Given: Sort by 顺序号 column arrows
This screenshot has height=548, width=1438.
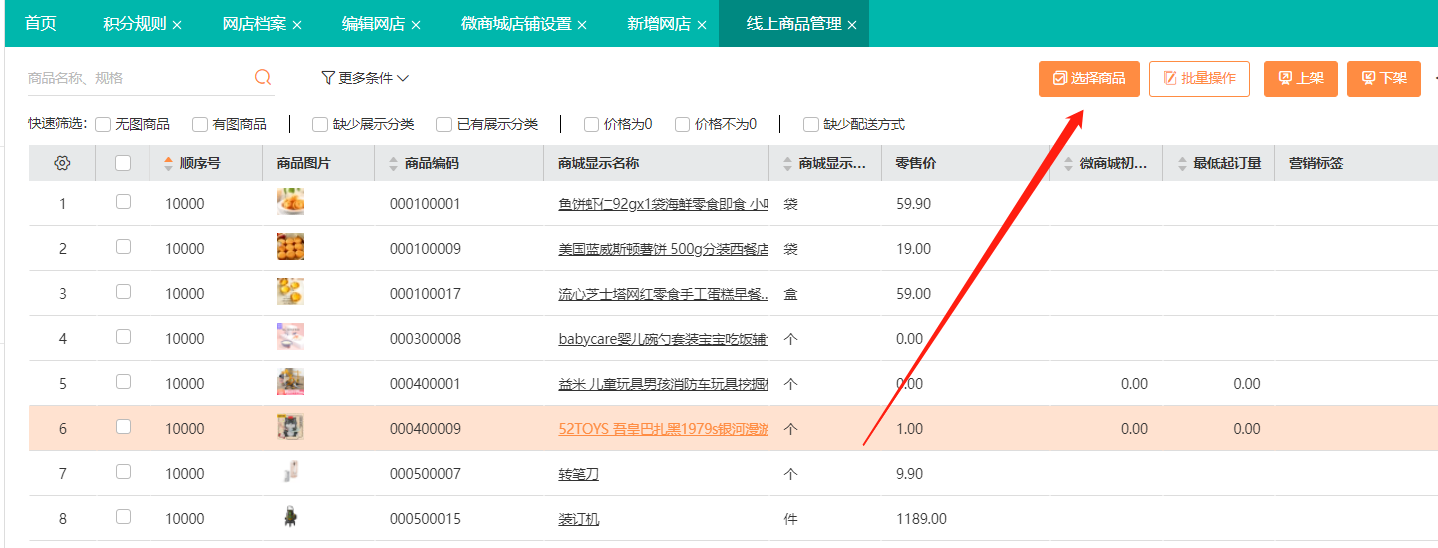Looking at the screenshot, I should pyautogui.click(x=168, y=163).
